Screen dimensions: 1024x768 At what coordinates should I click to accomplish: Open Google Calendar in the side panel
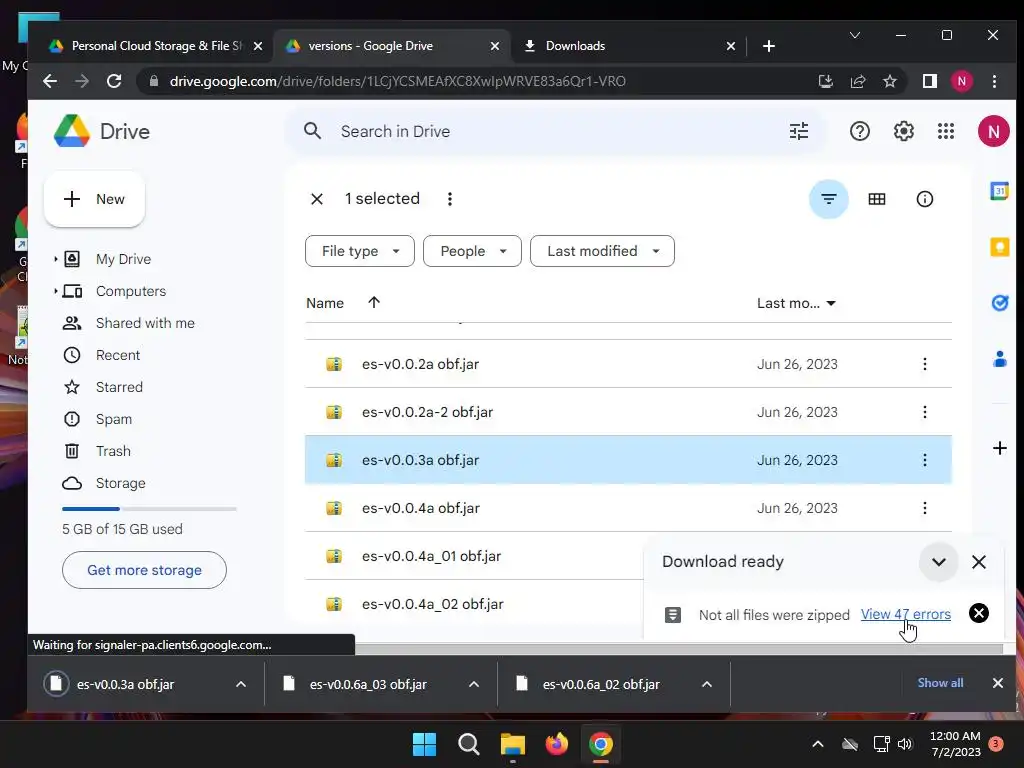pyautogui.click(x=999, y=191)
